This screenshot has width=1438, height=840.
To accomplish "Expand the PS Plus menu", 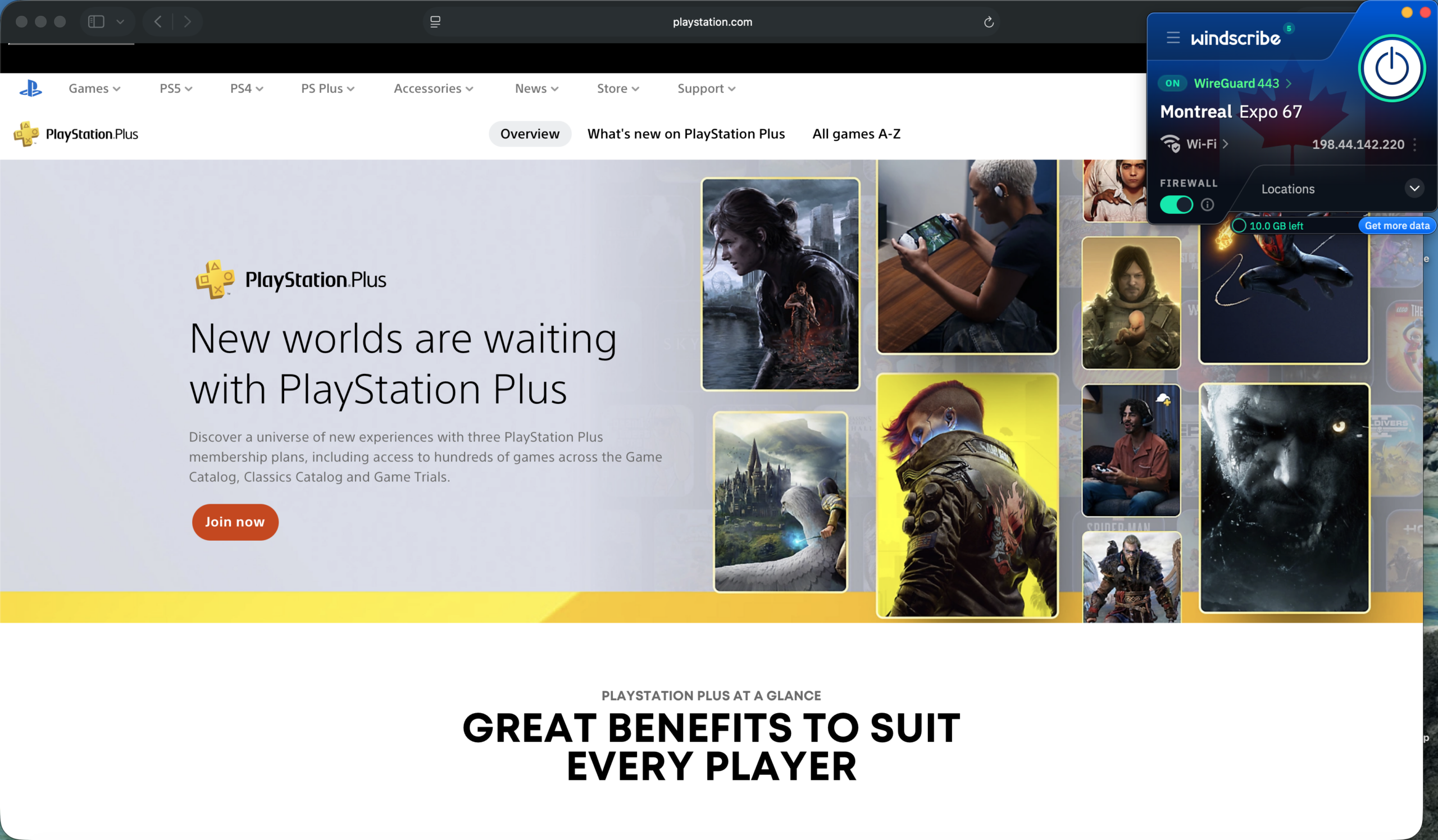I will tap(328, 88).
